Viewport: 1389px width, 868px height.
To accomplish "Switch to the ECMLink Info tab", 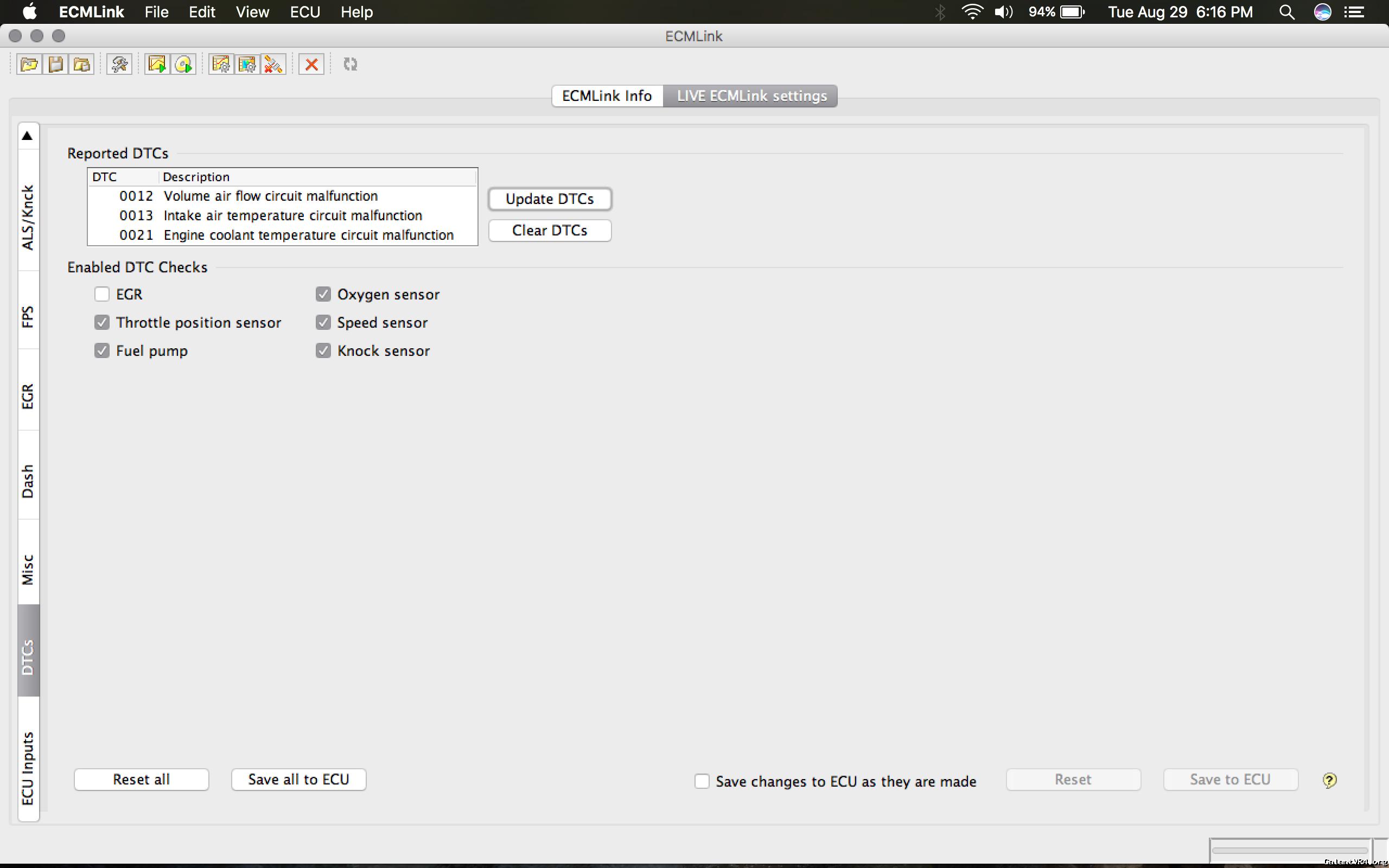I will pyautogui.click(x=607, y=96).
